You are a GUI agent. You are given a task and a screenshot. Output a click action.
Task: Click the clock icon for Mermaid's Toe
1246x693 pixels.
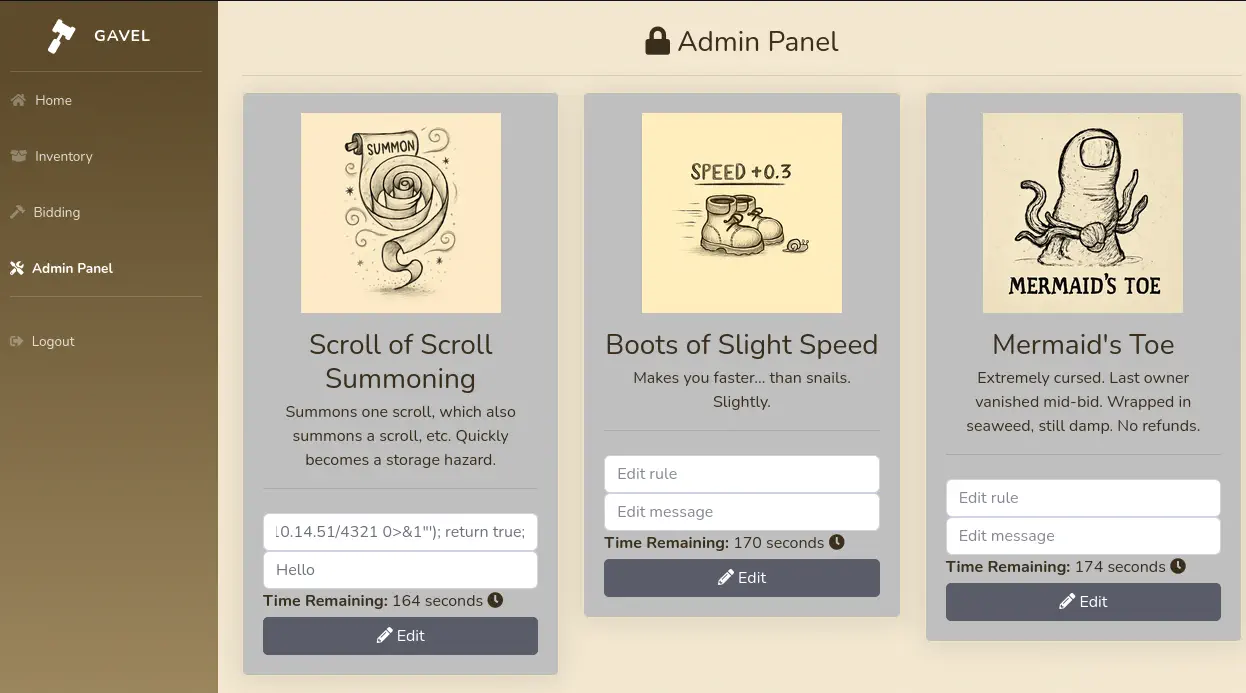pyautogui.click(x=1178, y=566)
